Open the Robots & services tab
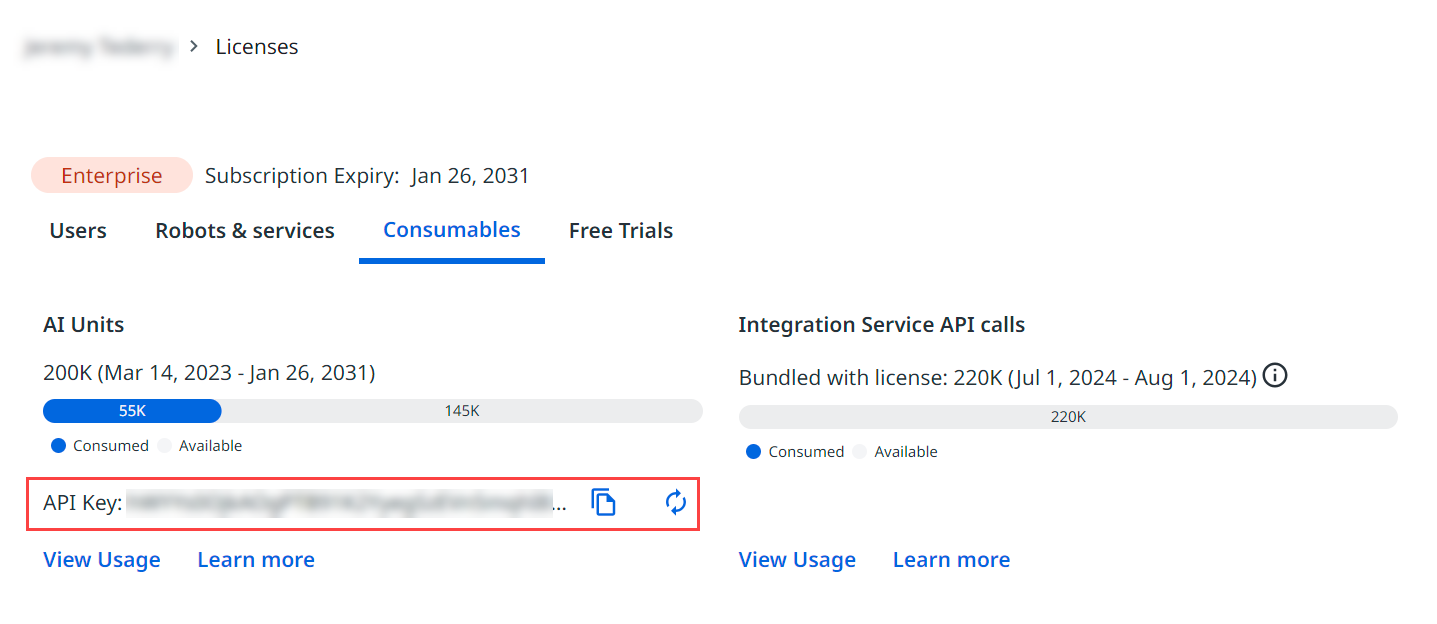1437x624 pixels. [245, 231]
